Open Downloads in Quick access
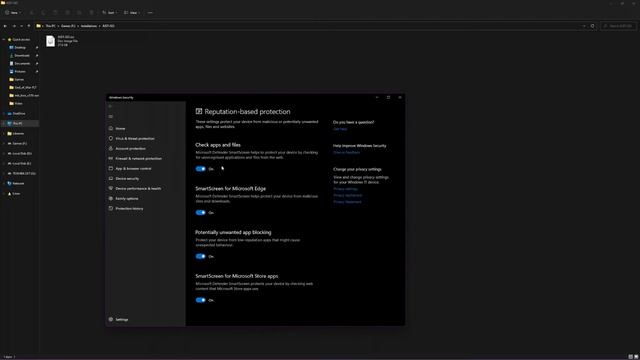The image size is (640, 360). coord(22,56)
